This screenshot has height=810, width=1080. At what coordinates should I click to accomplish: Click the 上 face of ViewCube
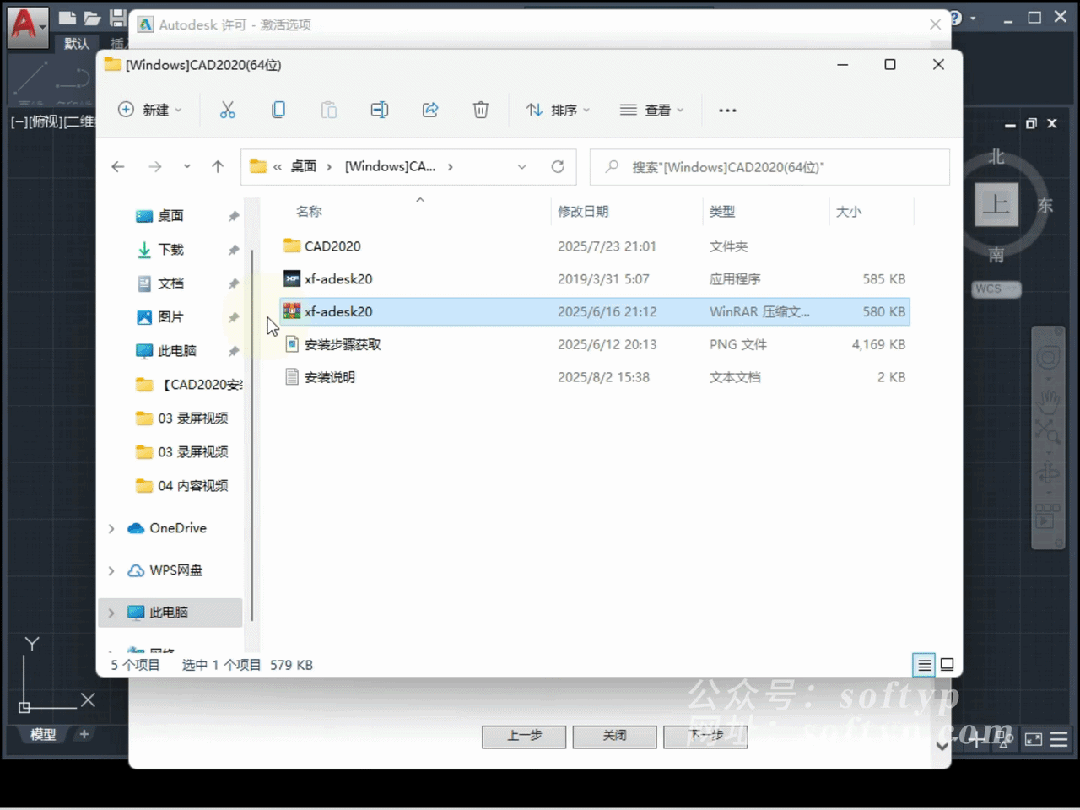click(996, 205)
